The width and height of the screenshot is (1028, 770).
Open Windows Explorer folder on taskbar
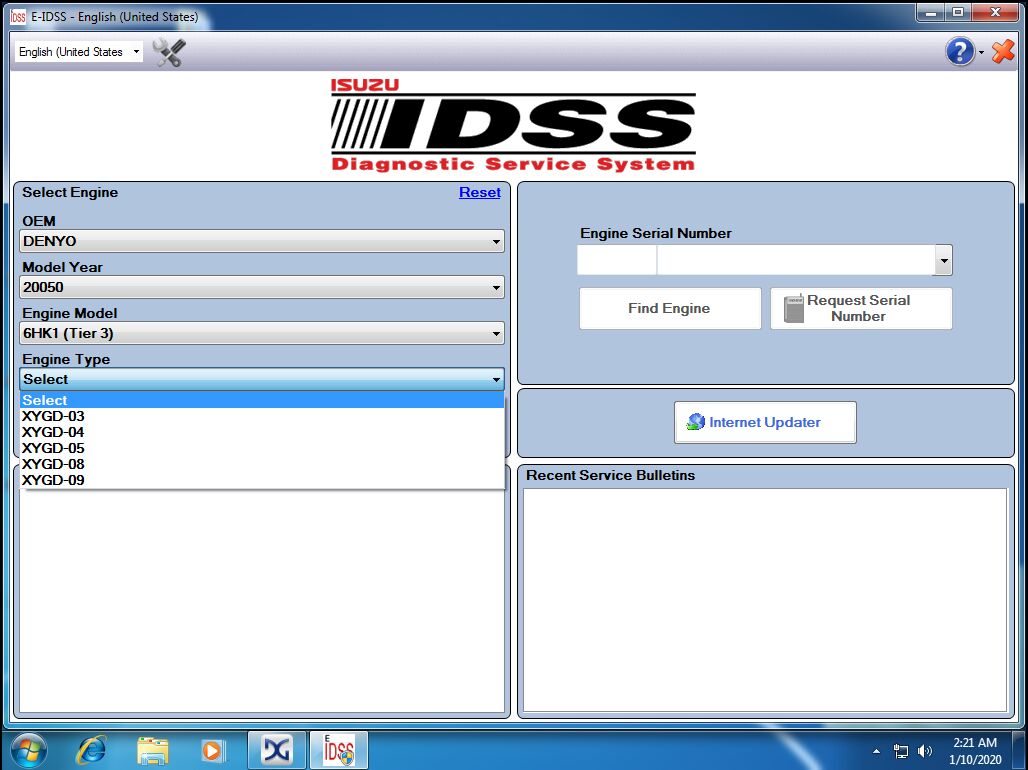point(152,750)
